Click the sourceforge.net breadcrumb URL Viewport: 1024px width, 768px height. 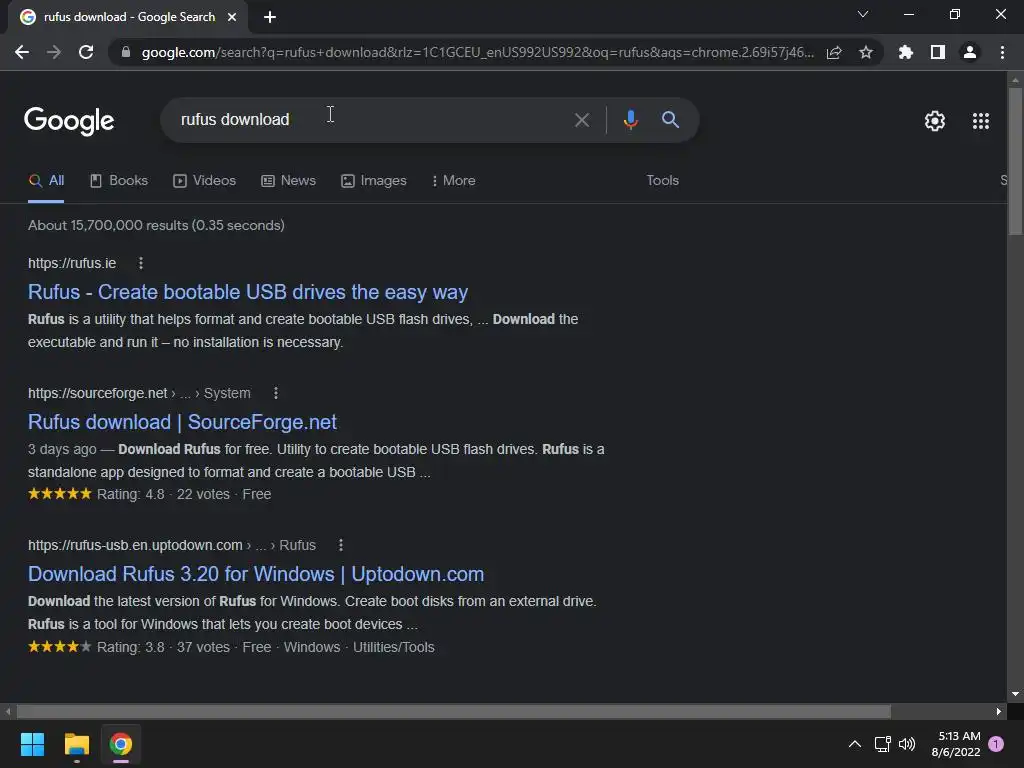point(139,393)
